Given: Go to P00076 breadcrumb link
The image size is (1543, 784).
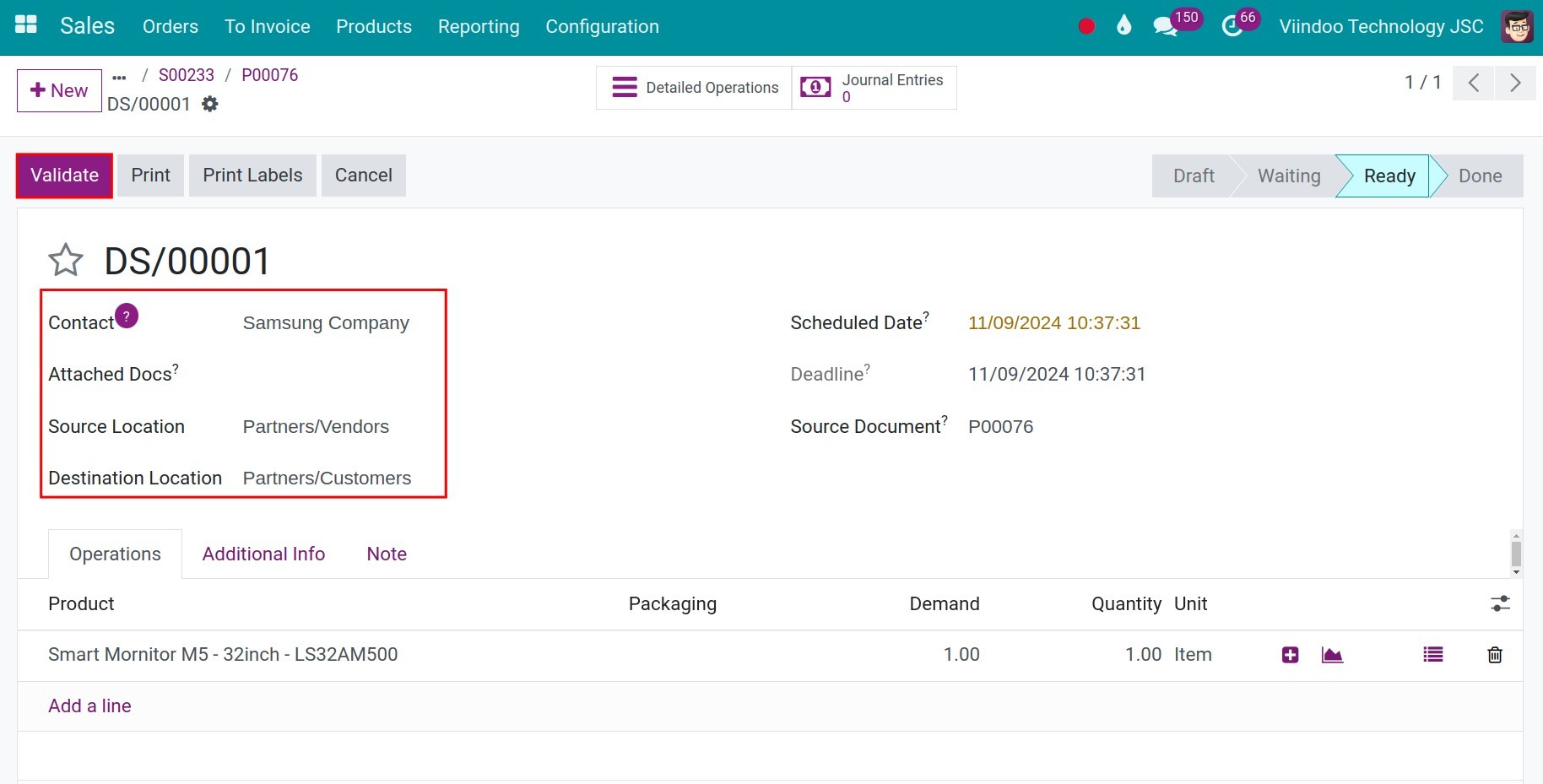Looking at the screenshot, I should pyautogui.click(x=270, y=75).
